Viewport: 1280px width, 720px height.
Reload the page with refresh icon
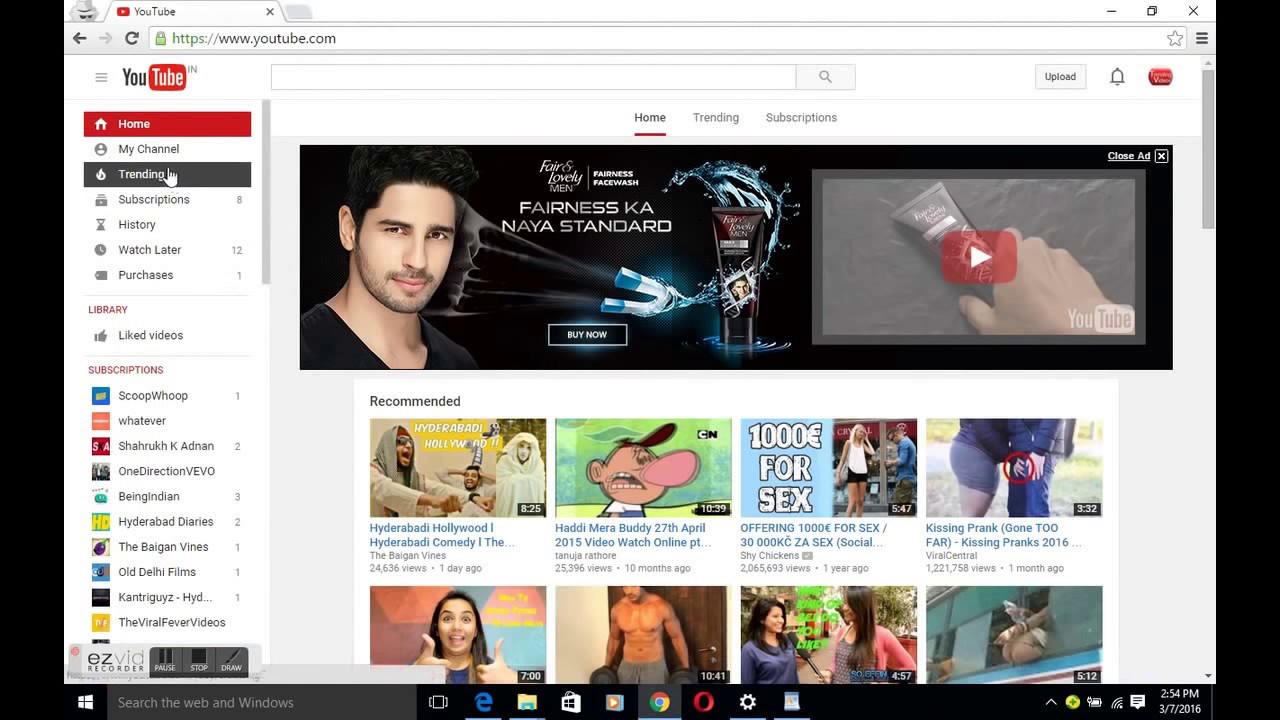[x=132, y=38]
